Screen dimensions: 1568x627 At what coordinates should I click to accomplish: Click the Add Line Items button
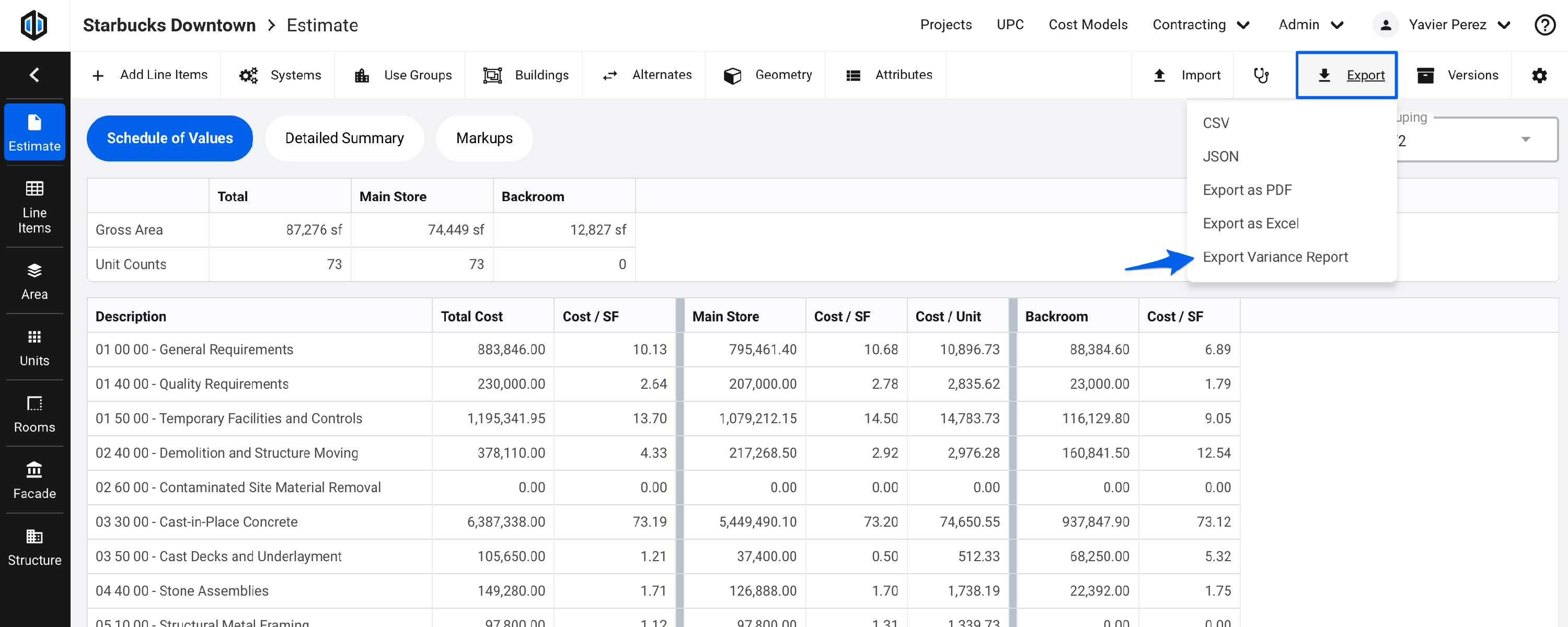[x=151, y=75]
